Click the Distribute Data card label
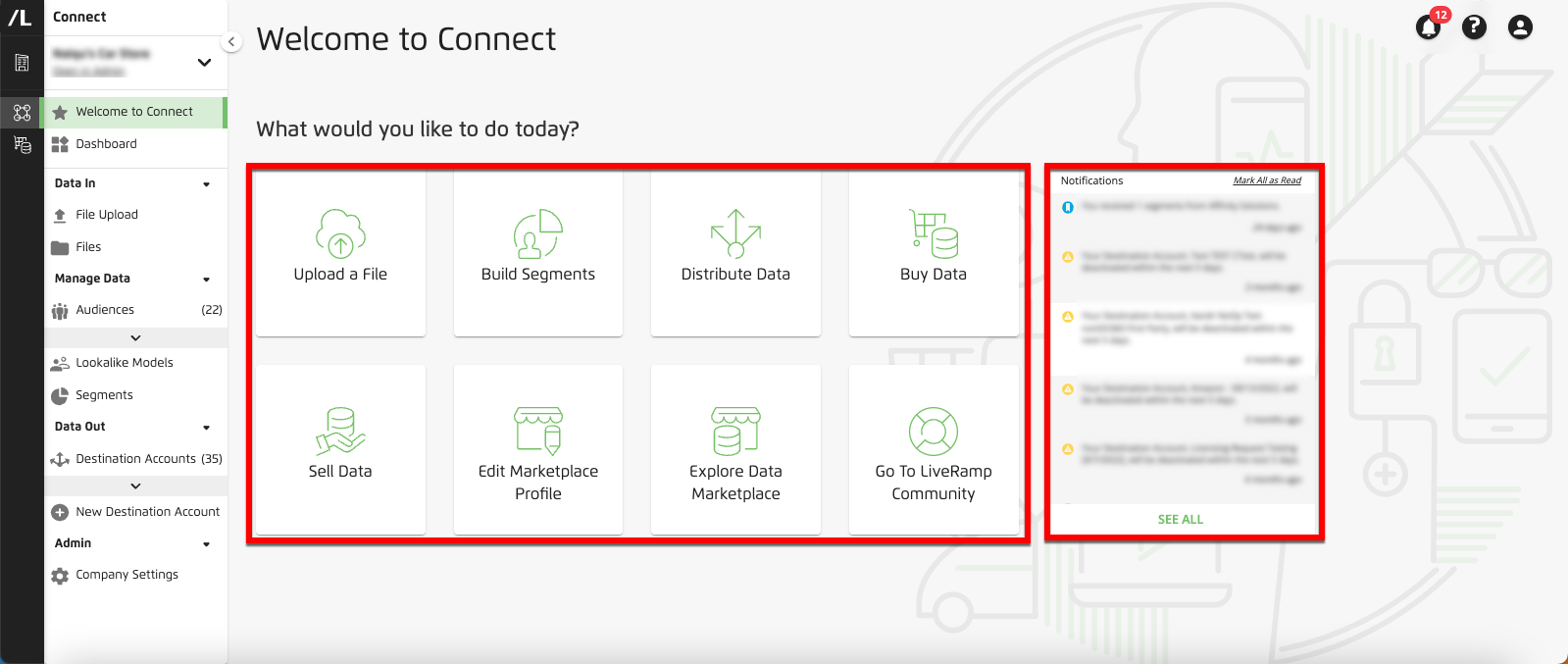The height and width of the screenshot is (664, 1568). coord(735,275)
